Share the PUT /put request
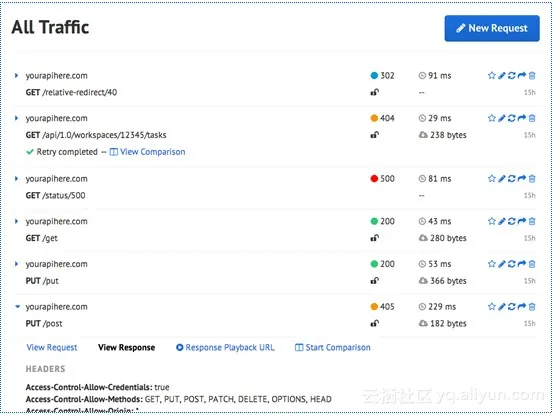This screenshot has width=555, height=415. pyautogui.click(x=522, y=264)
